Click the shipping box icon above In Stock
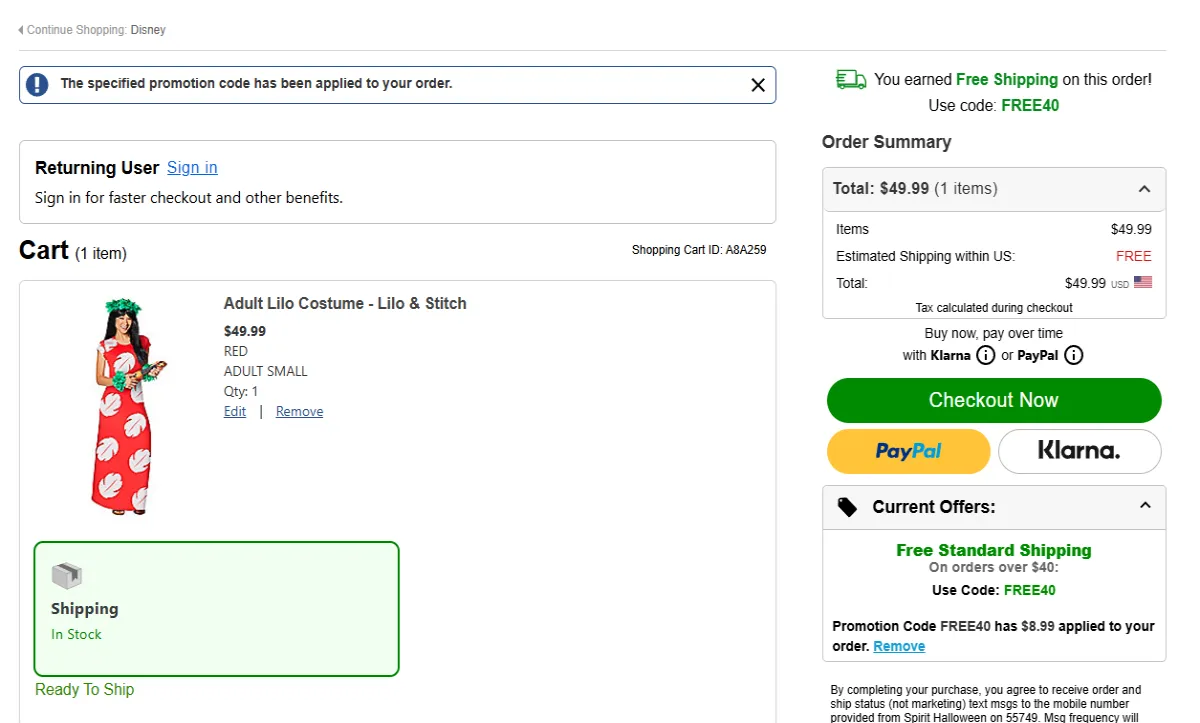This screenshot has width=1200, height=723. (x=66, y=575)
